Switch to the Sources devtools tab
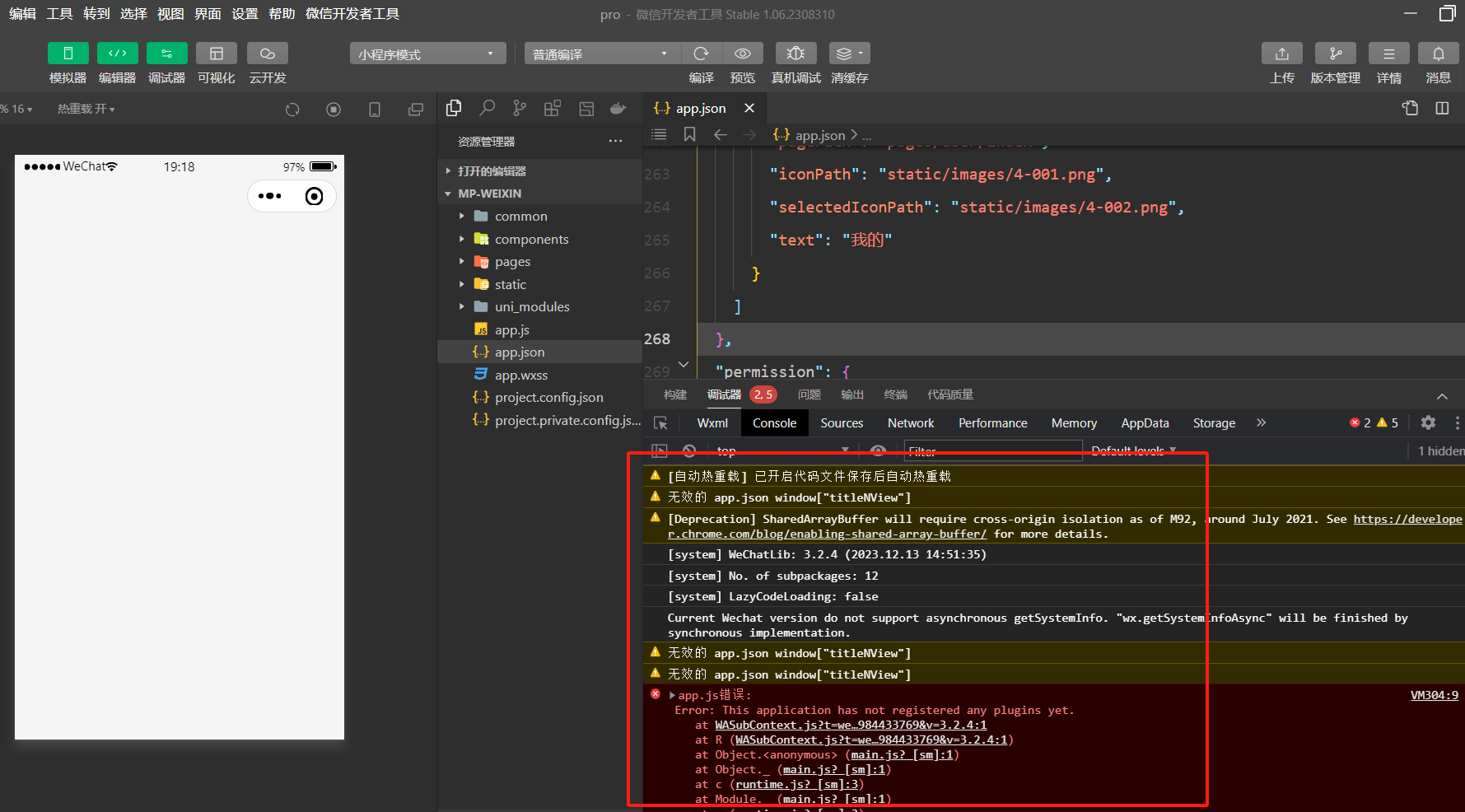This screenshot has height=812, width=1465. click(x=842, y=422)
